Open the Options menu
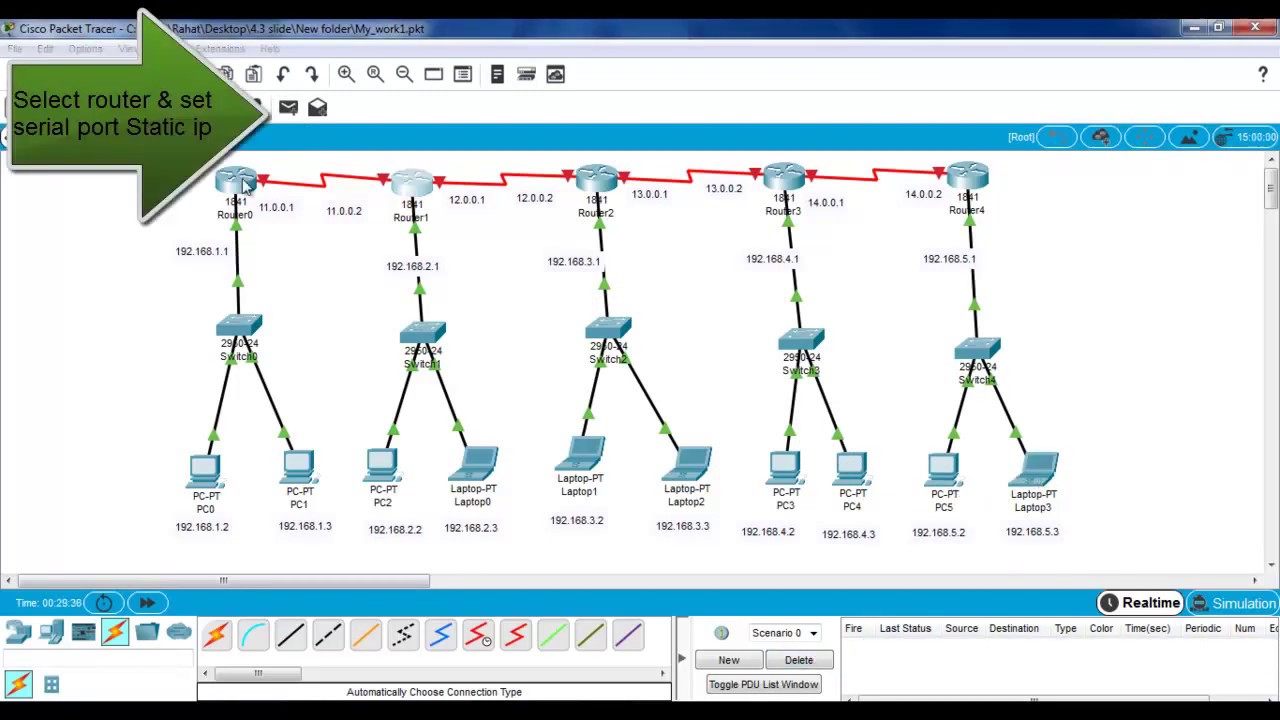Image resolution: width=1280 pixels, height=720 pixels. pos(85,49)
